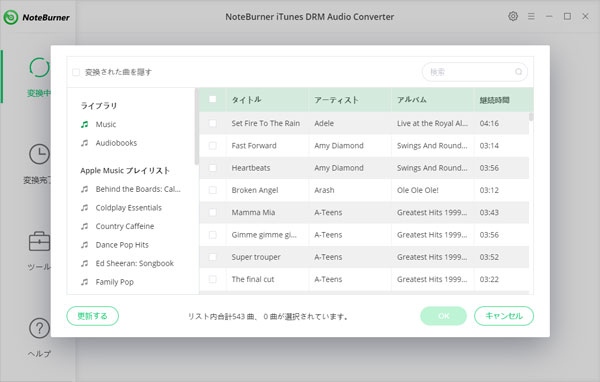Select the Gimme gimme gi... title
Image resolution: width=600 pixels, height=382 pixels.
pos(264,235)
